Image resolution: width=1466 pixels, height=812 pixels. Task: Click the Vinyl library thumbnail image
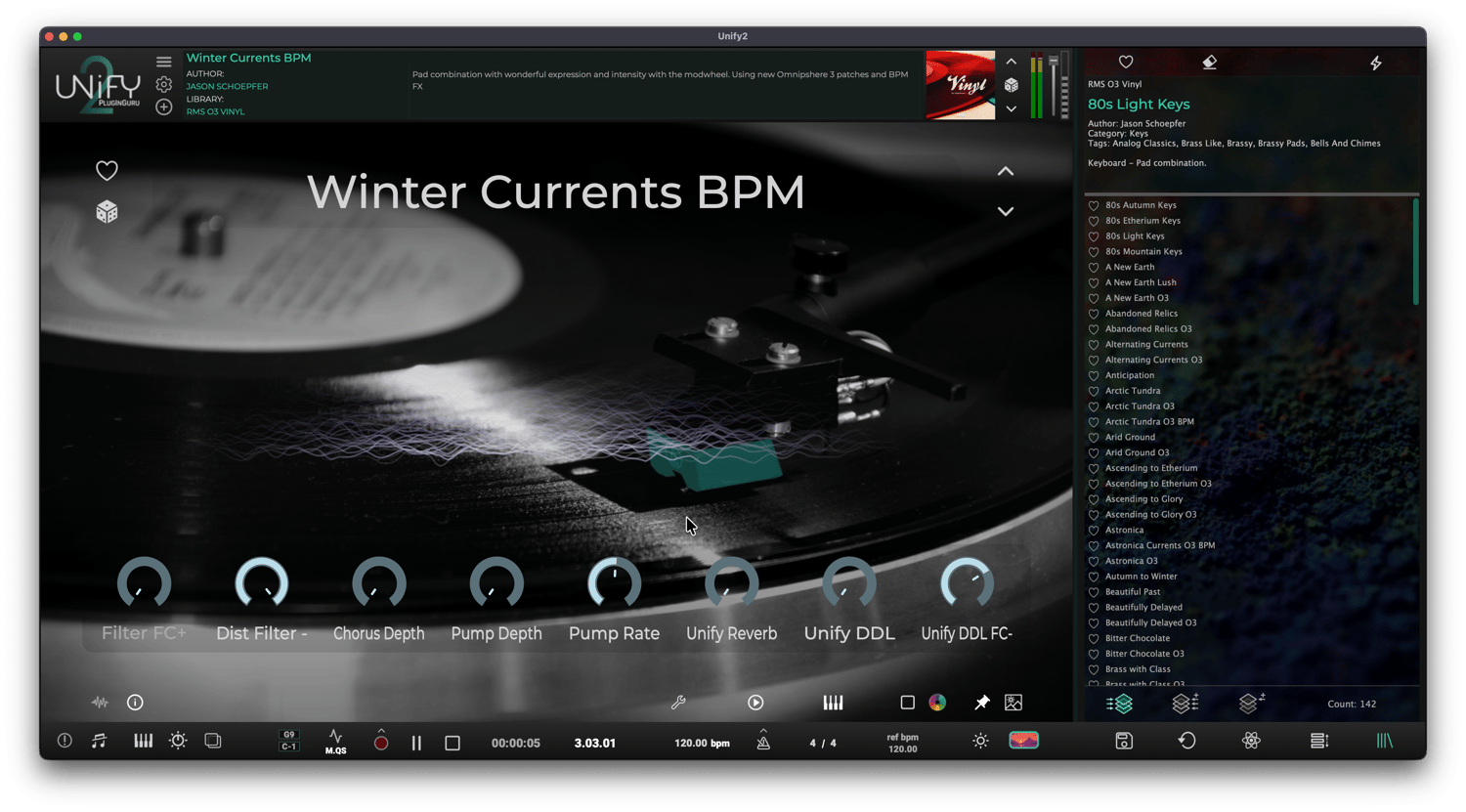pyautogui.click(x=961, y=85)
